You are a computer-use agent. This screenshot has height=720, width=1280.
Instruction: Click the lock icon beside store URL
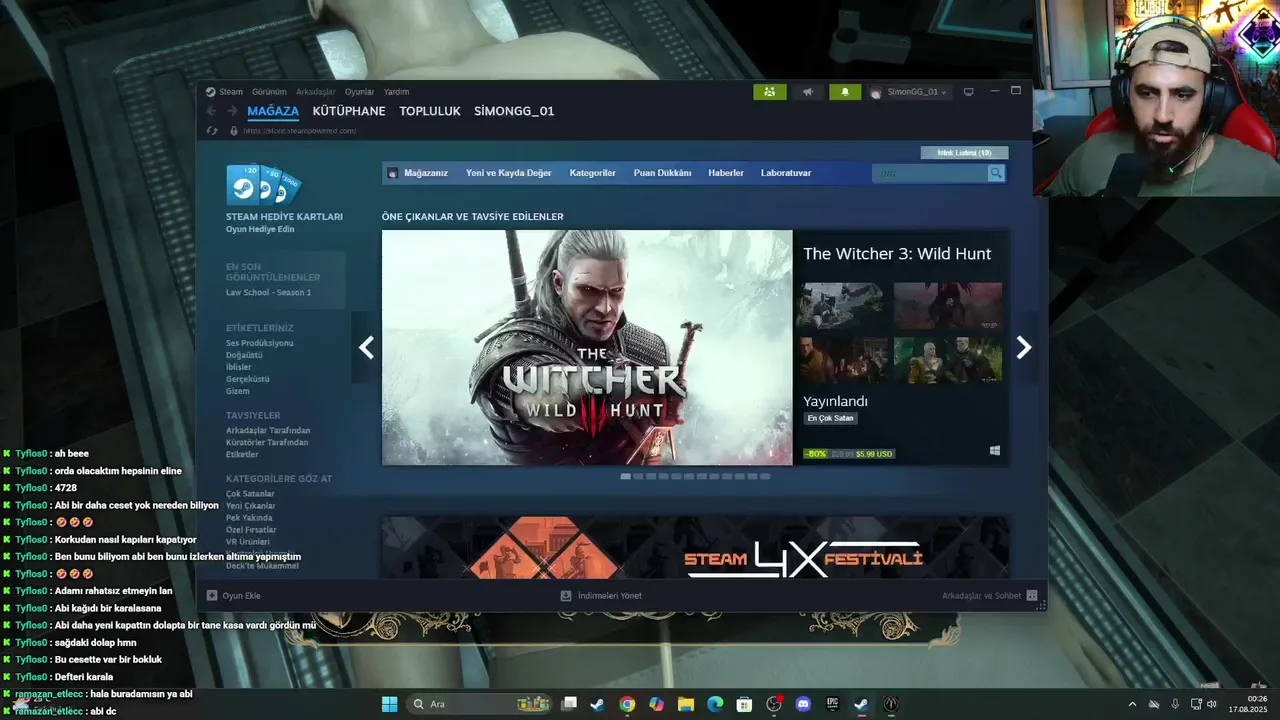coord(234,131)
